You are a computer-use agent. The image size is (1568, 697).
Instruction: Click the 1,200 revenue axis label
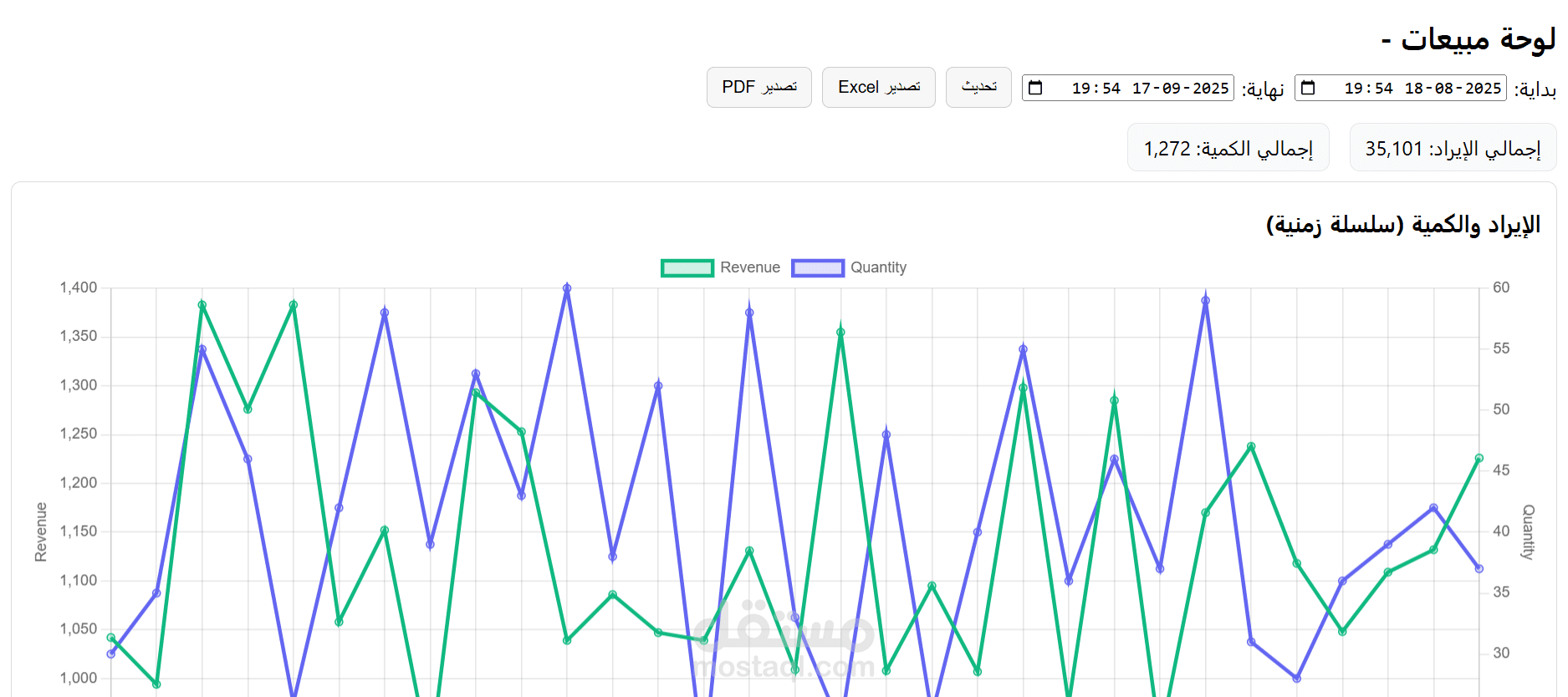pyautogui.click(x=79, y=483)
